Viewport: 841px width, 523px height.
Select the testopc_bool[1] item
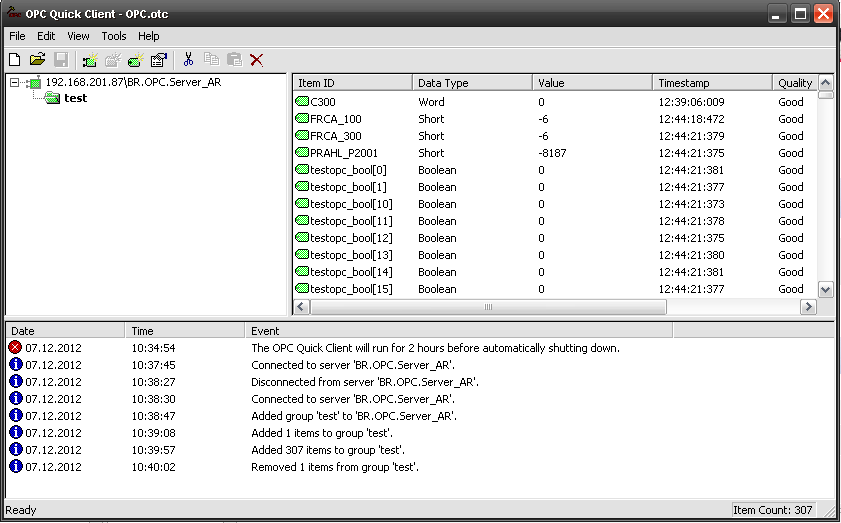pyautogui.click(x=348, y=187)
